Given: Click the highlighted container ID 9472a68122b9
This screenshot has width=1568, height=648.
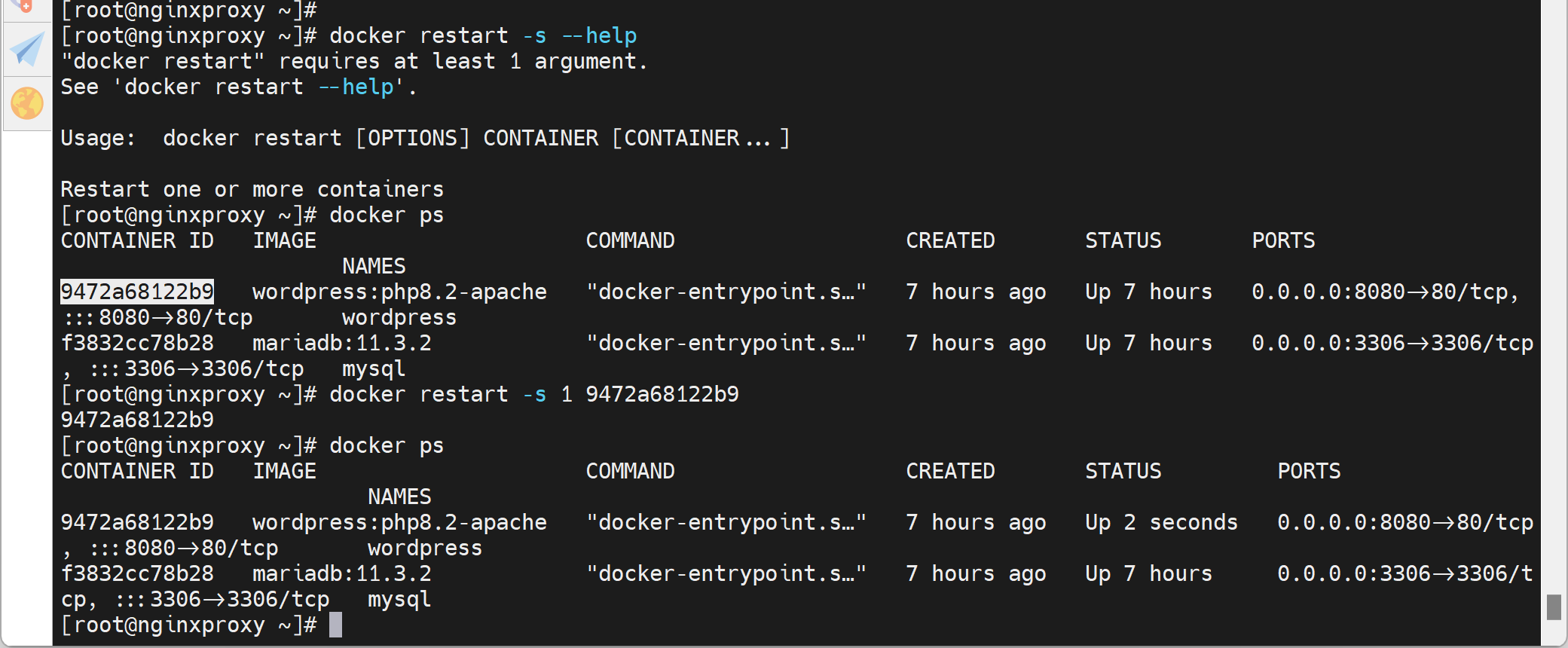Looking at the screenshot, I should click(137, 292).
